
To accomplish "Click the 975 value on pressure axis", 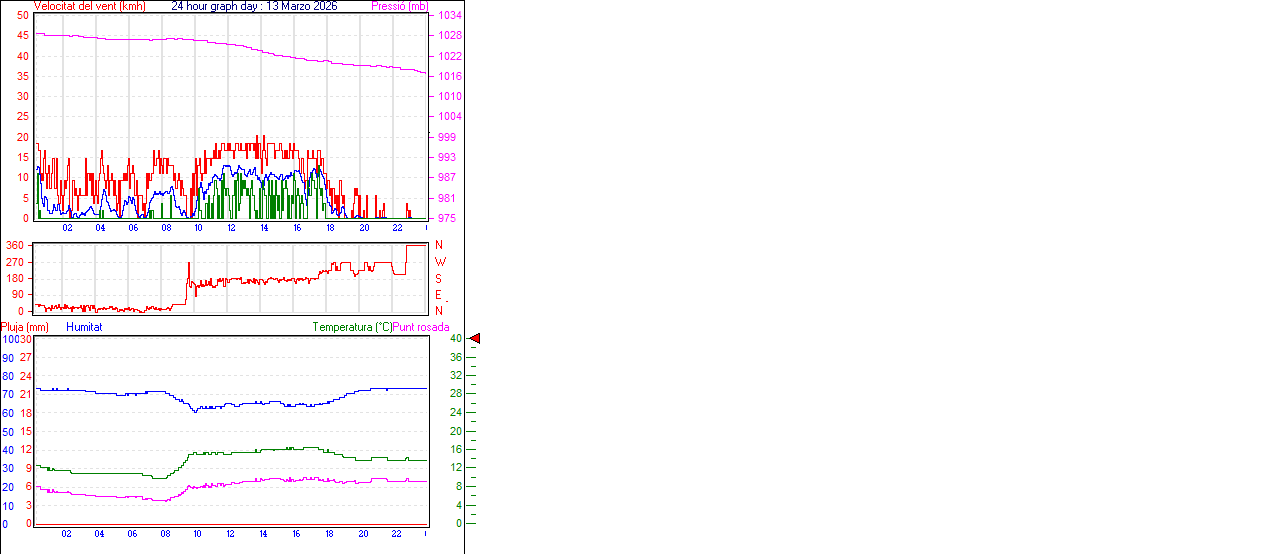I will point(448,218).
